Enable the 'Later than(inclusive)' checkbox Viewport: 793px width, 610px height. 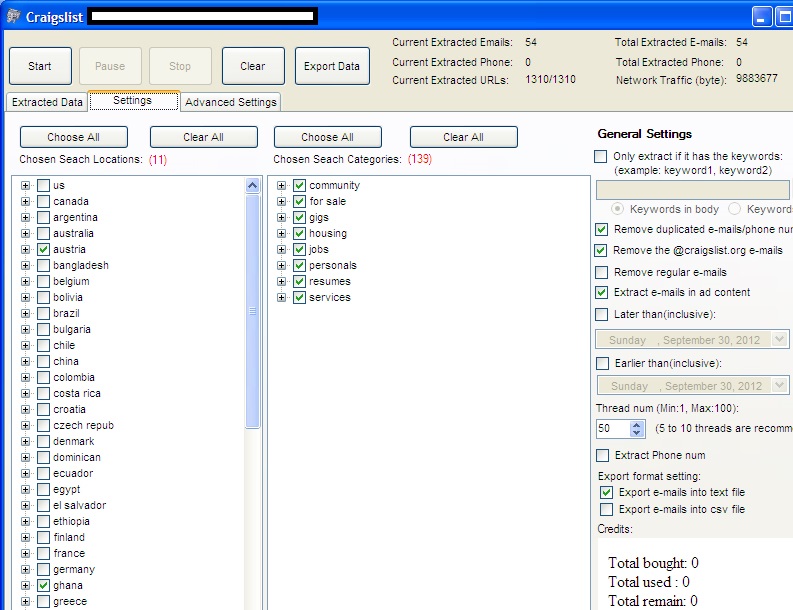[601, 315]
